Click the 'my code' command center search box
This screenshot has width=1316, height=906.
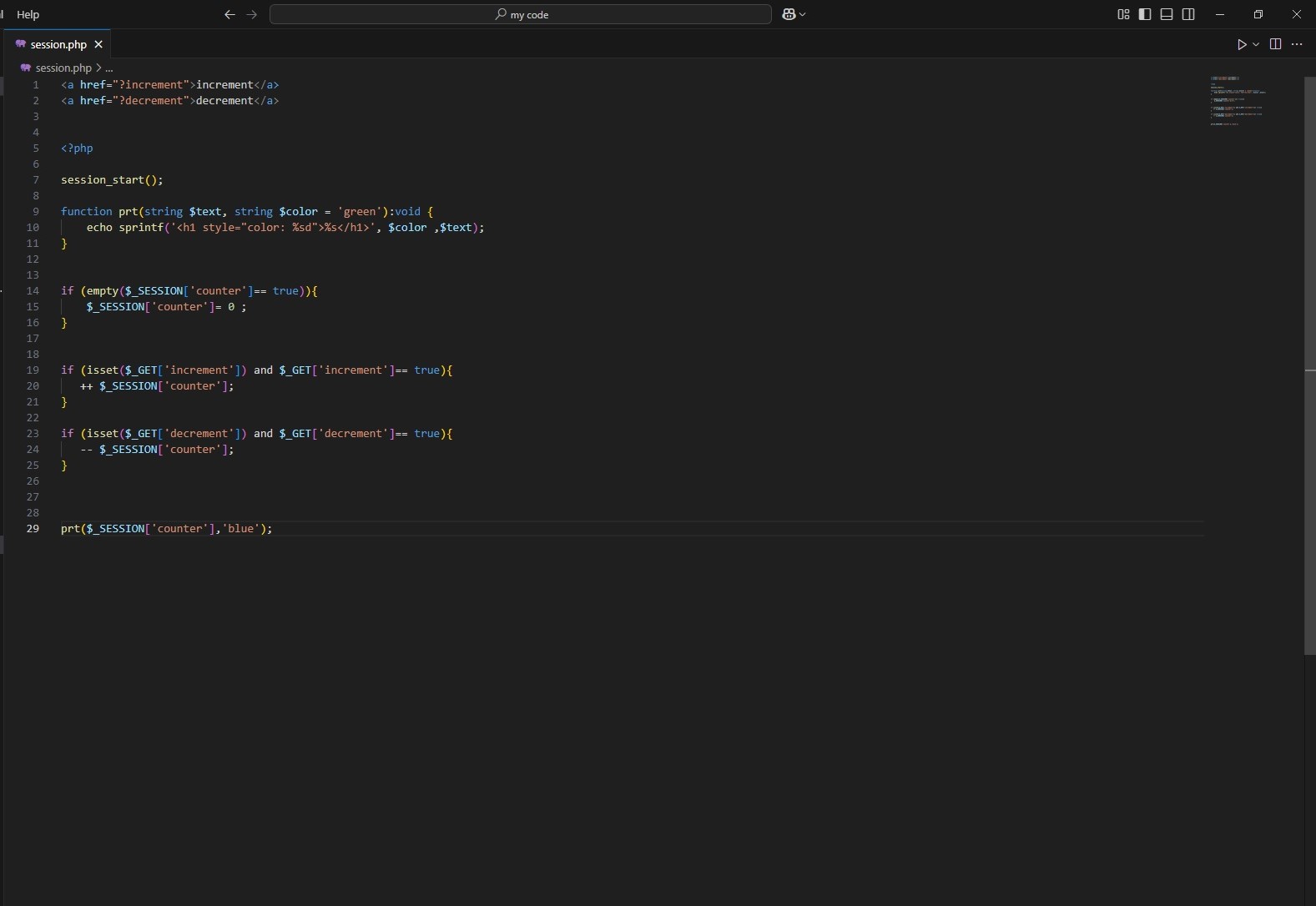click(x=520, y=14)
